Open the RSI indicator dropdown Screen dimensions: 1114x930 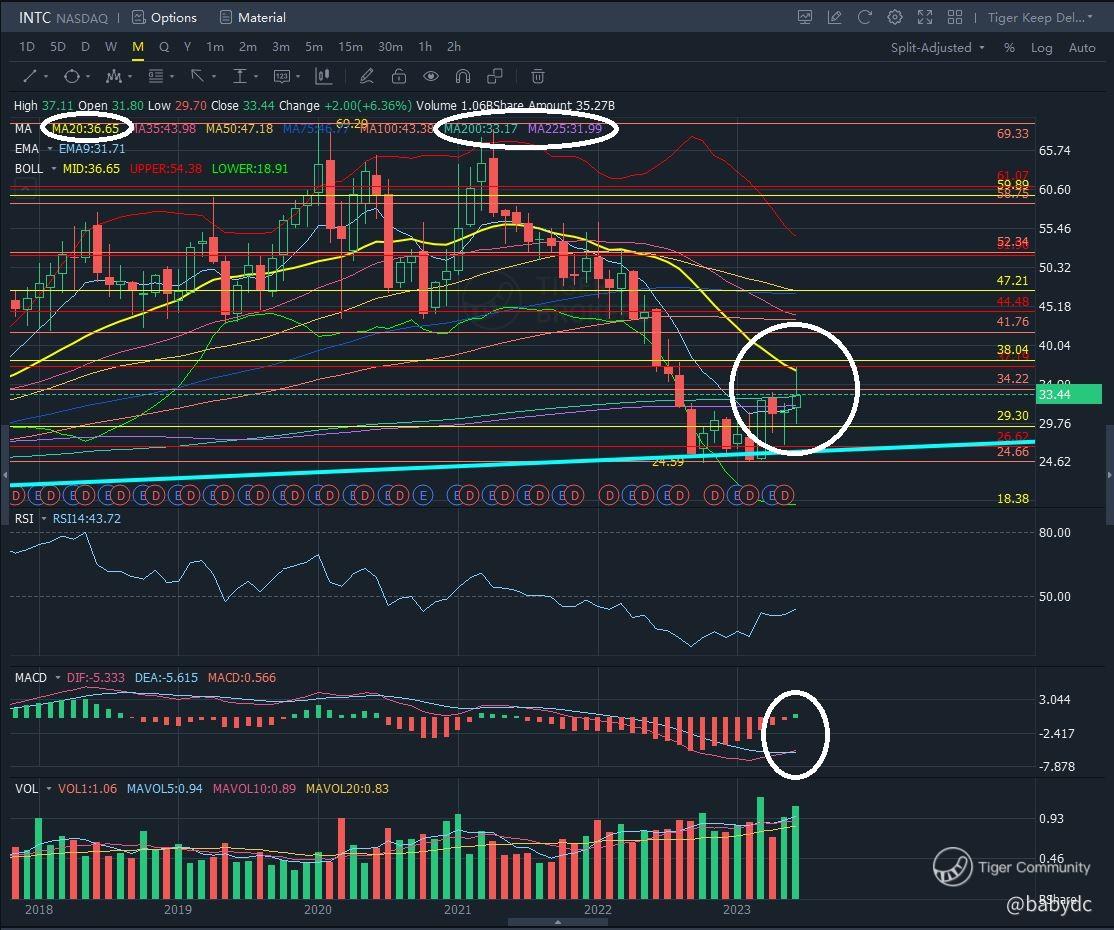tap(44, 519)
